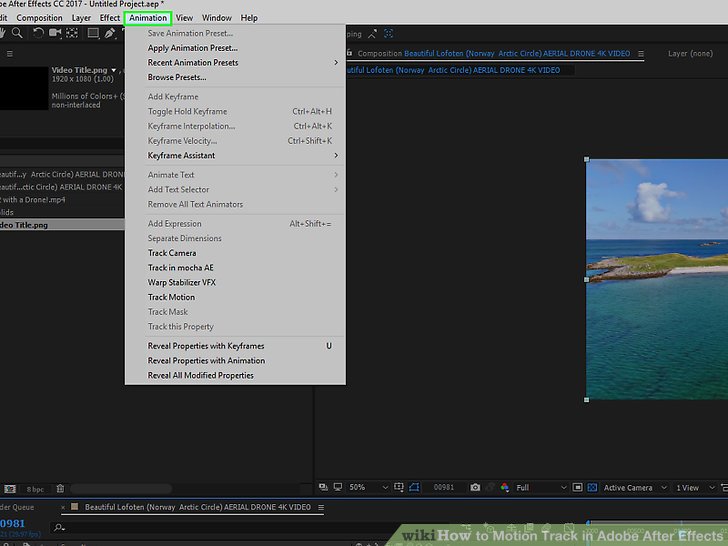Select the Pan Behind anchor point tool
The image size is (728, 546).
pos(72,33)
